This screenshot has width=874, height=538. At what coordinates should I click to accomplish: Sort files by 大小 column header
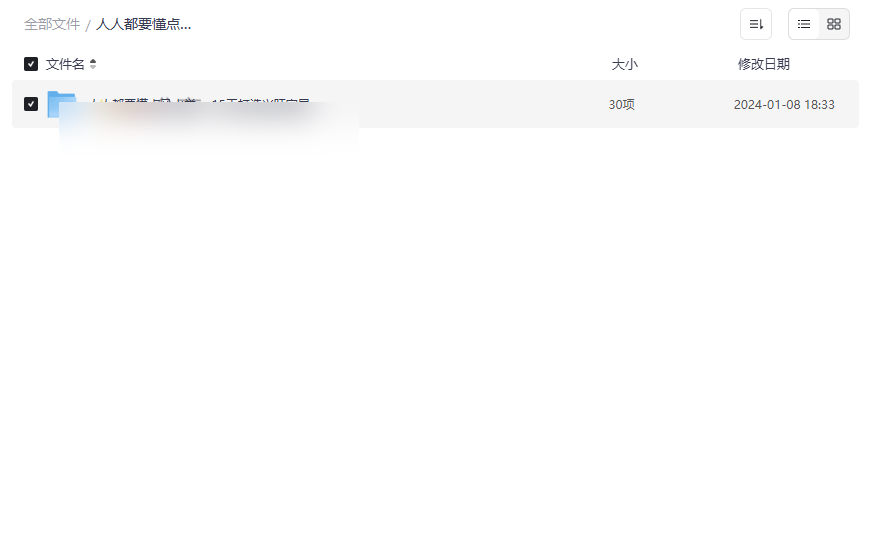pyautogui.click(x=624, y=64)
